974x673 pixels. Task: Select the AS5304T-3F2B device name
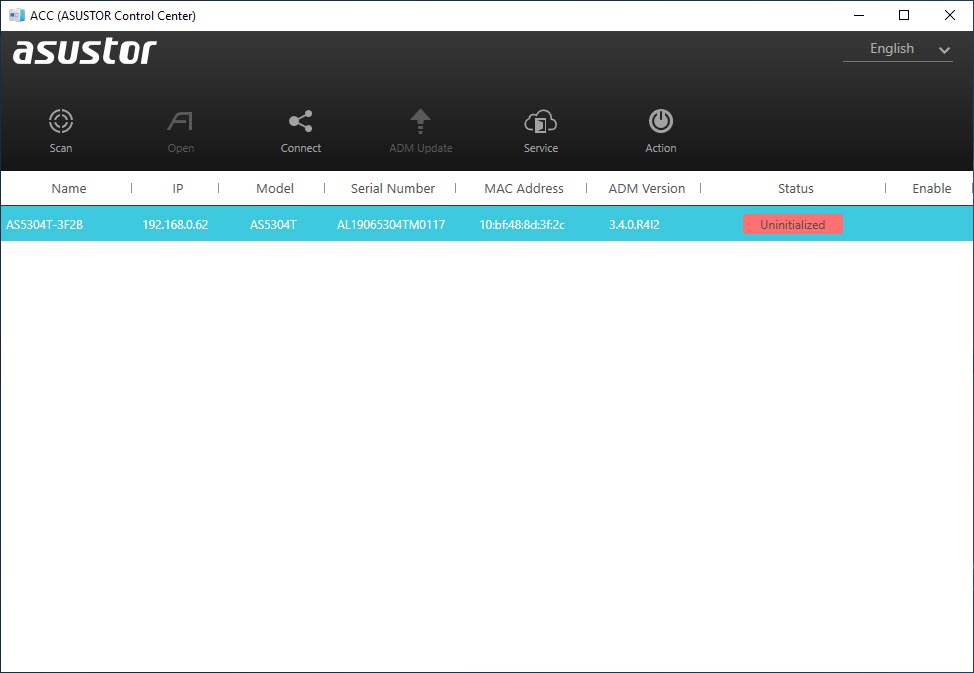coord(44,224)
